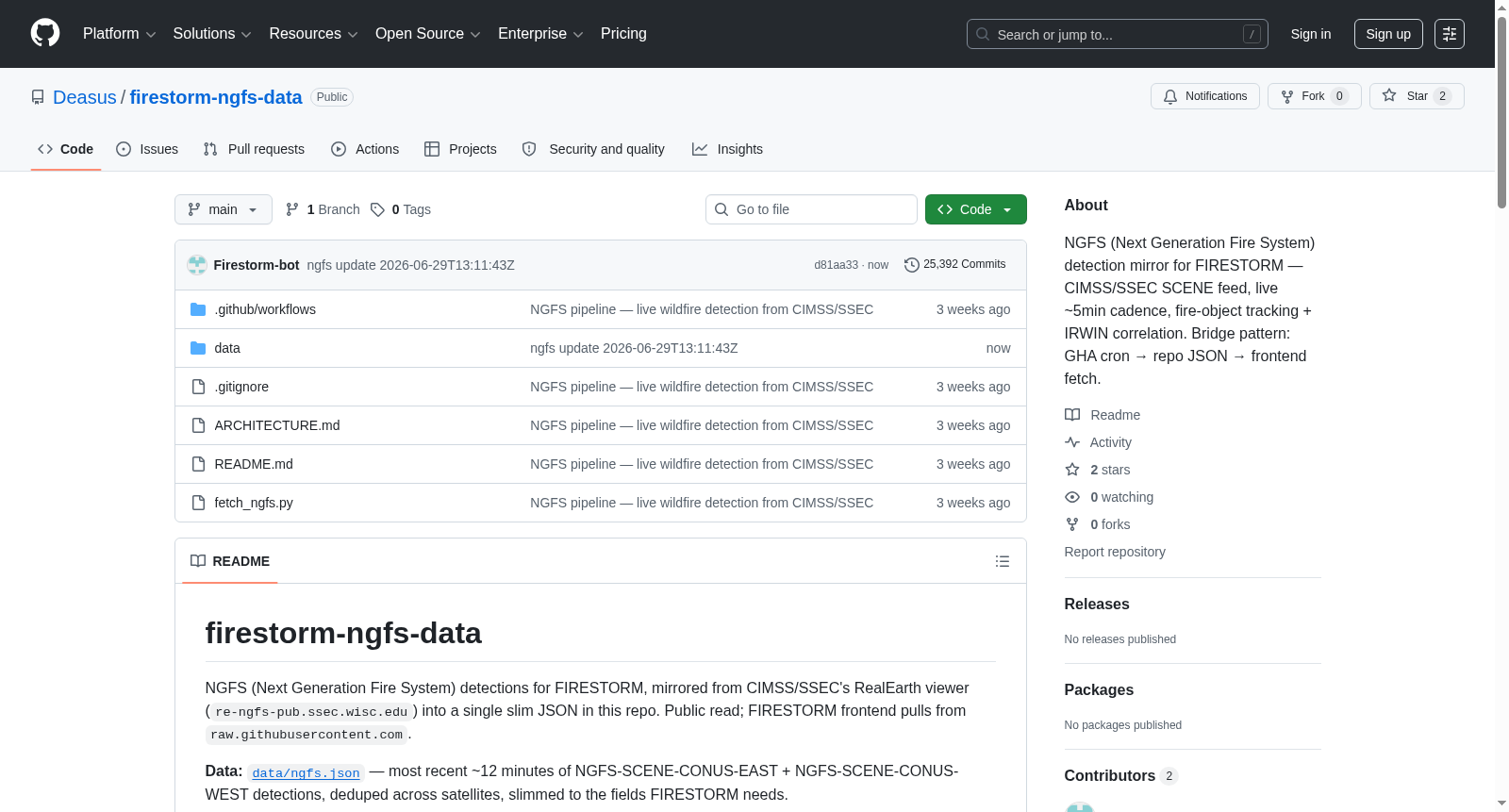Screen dimensions: 1509x812
Task: Open the Projects tab
Action: click(x=460, y=149)
